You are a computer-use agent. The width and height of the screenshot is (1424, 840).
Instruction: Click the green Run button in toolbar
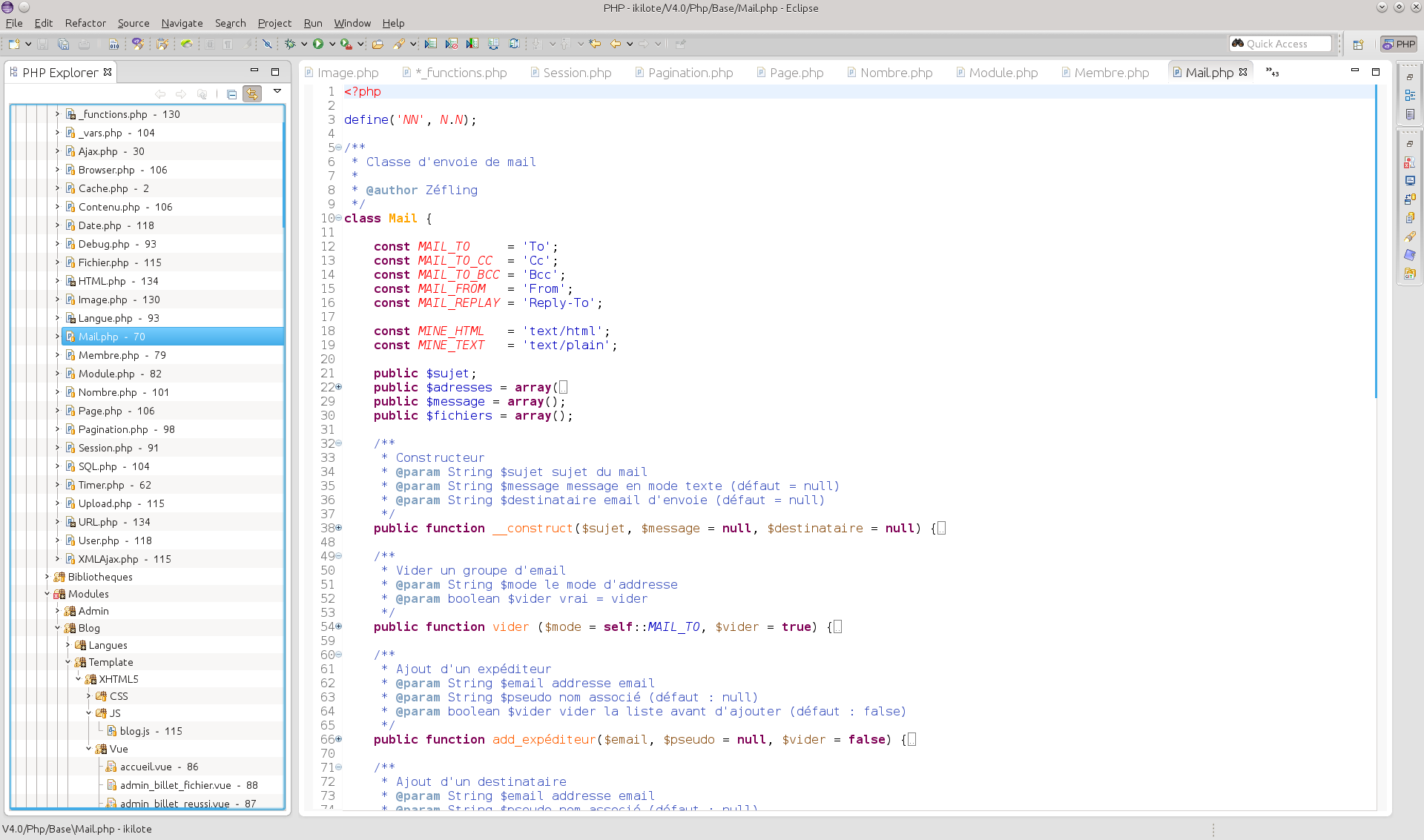click(318, 44)
